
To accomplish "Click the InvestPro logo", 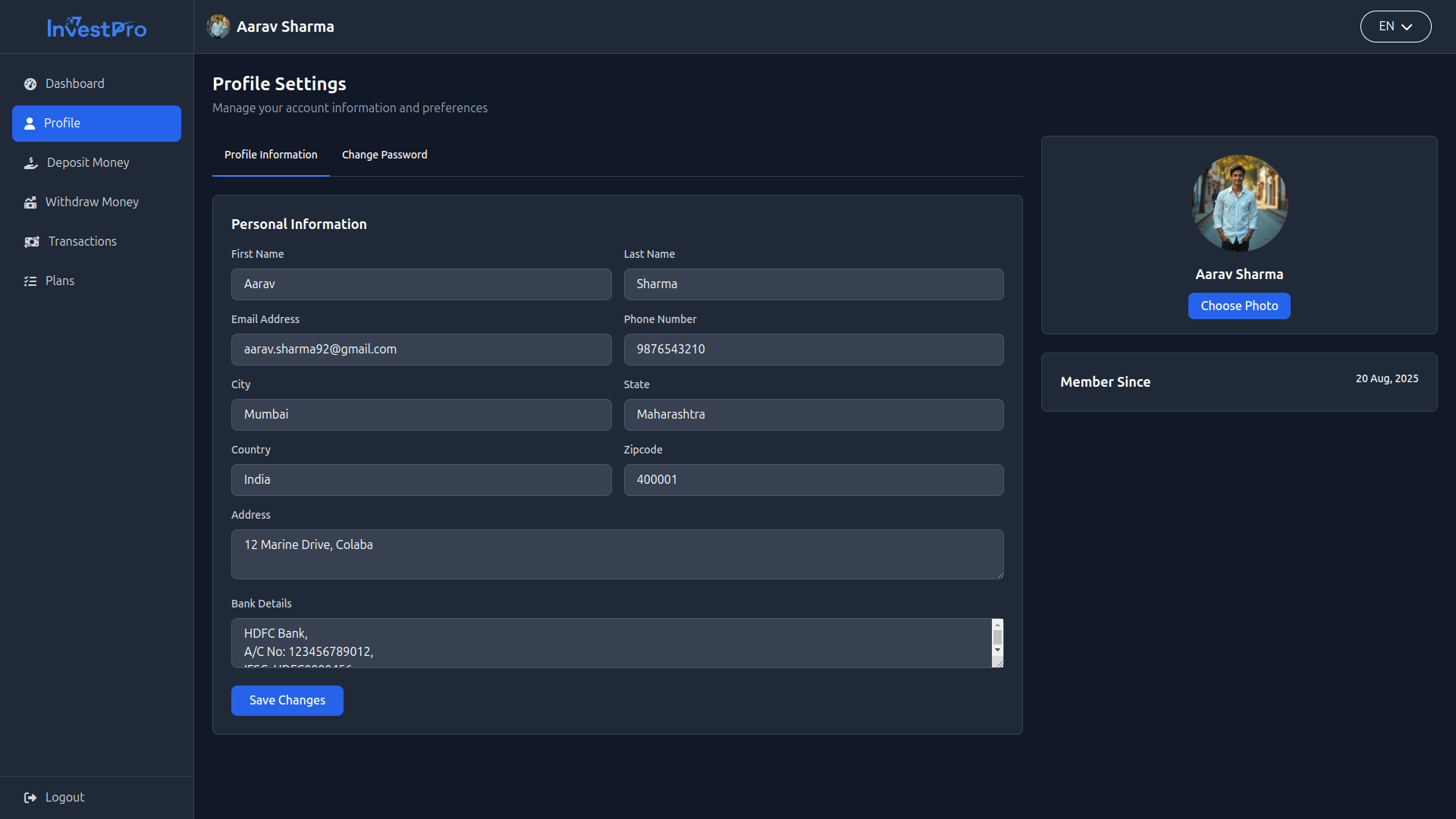I will tap(96, 27).
